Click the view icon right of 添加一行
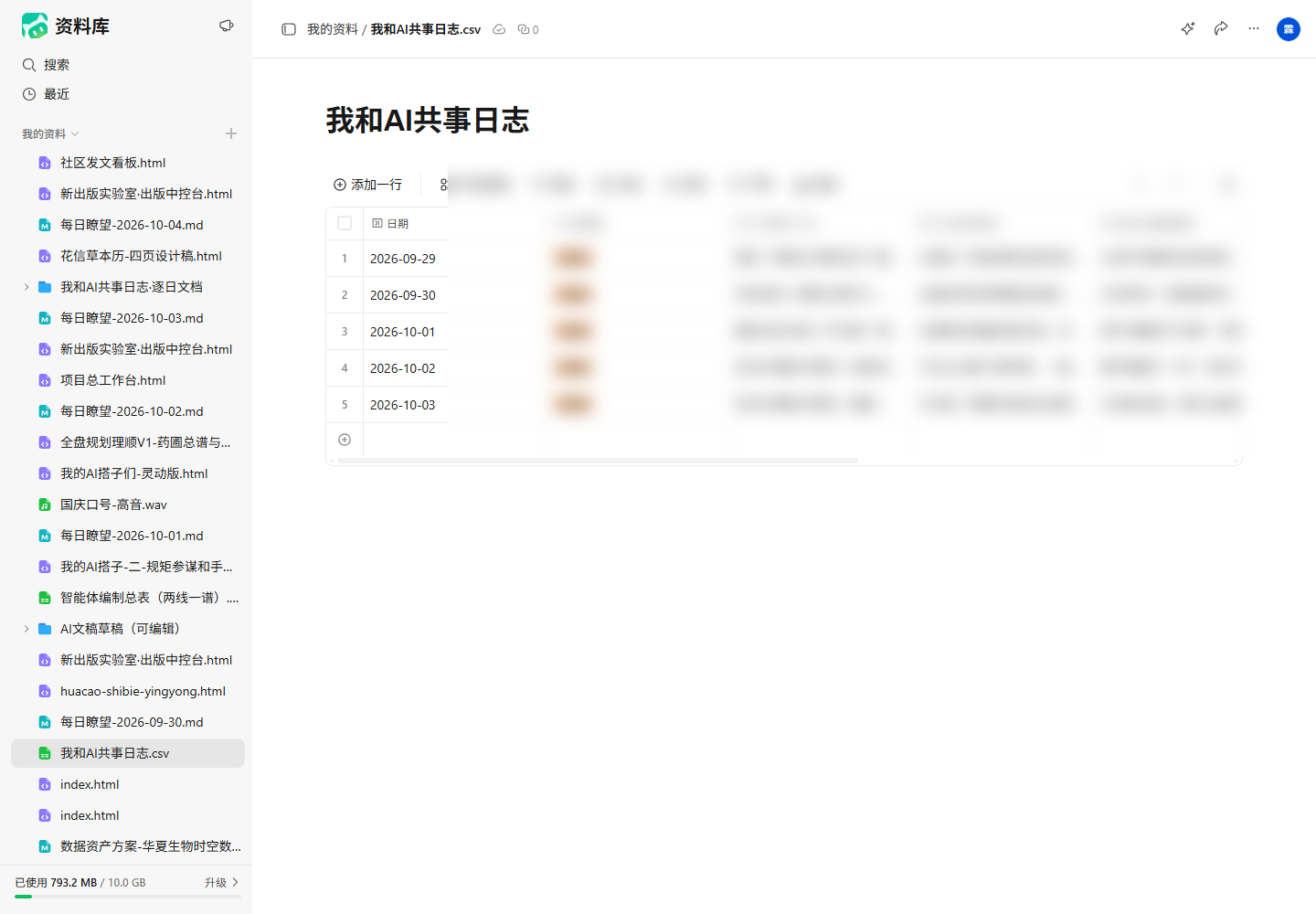Screen dimensions: 1316x914 pos(443,185)
